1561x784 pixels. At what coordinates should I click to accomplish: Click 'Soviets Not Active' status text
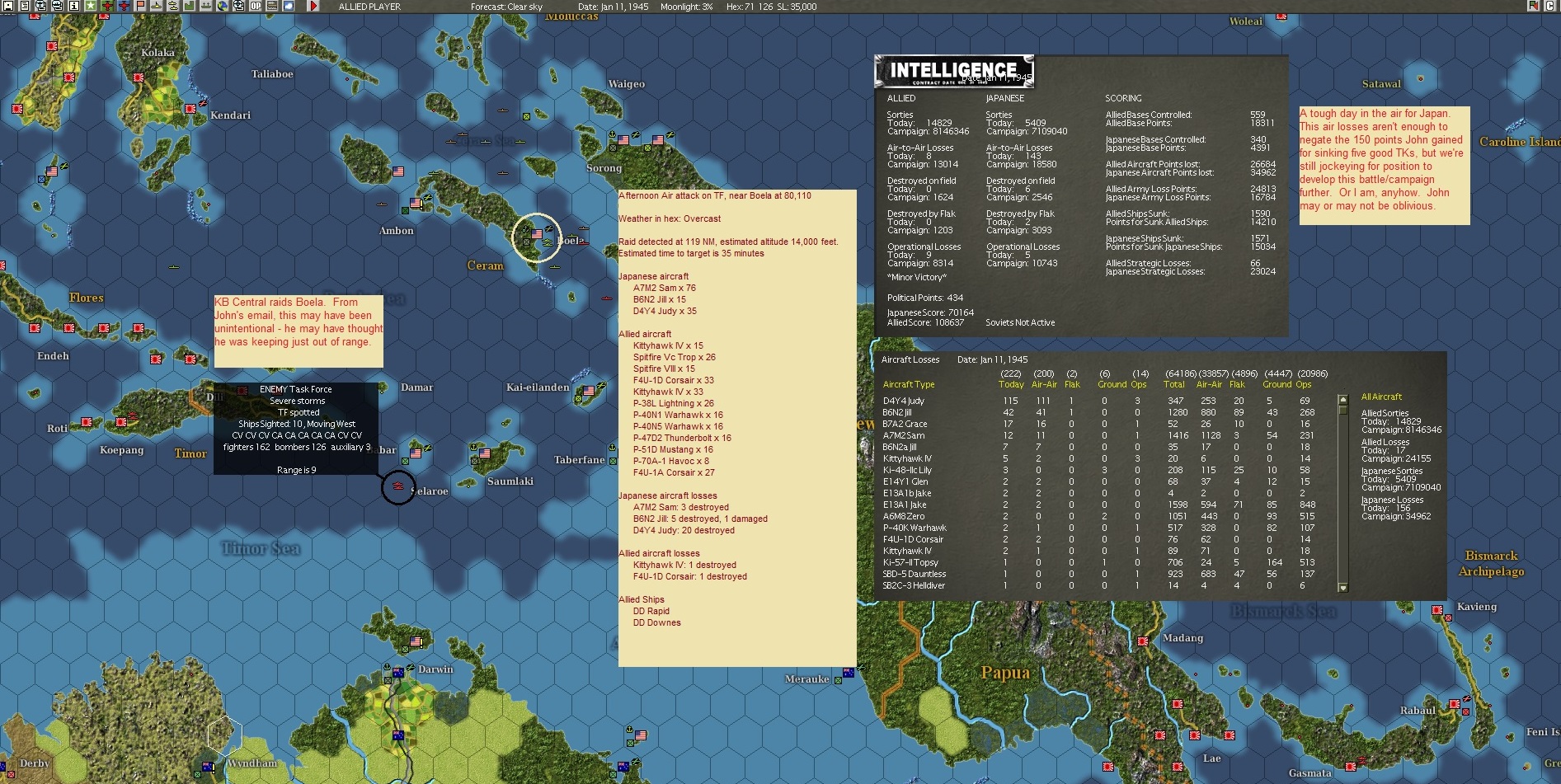pyautogui.click(x=1020, y=322)
